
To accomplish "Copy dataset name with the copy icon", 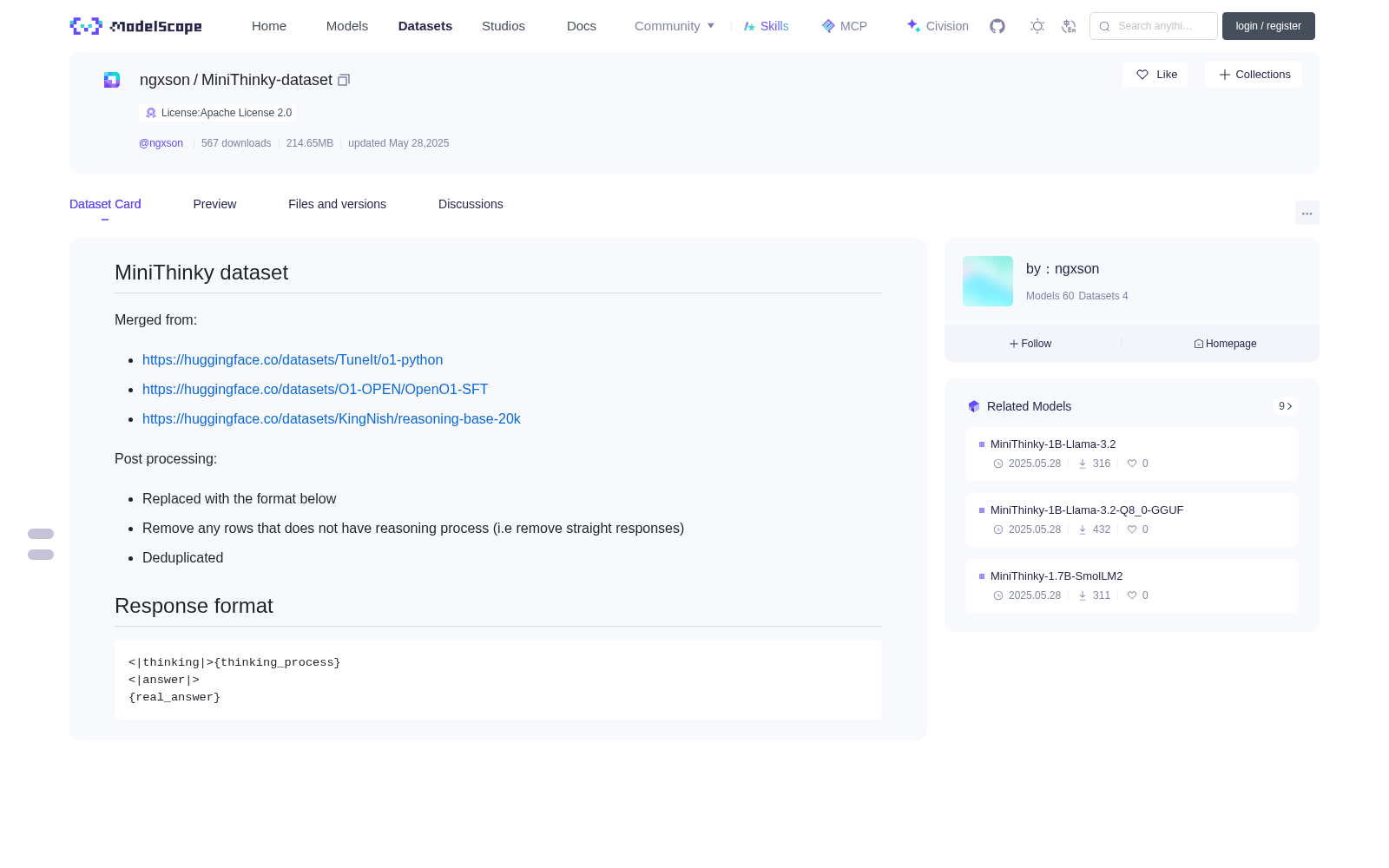I will click(x=344, y=80).
